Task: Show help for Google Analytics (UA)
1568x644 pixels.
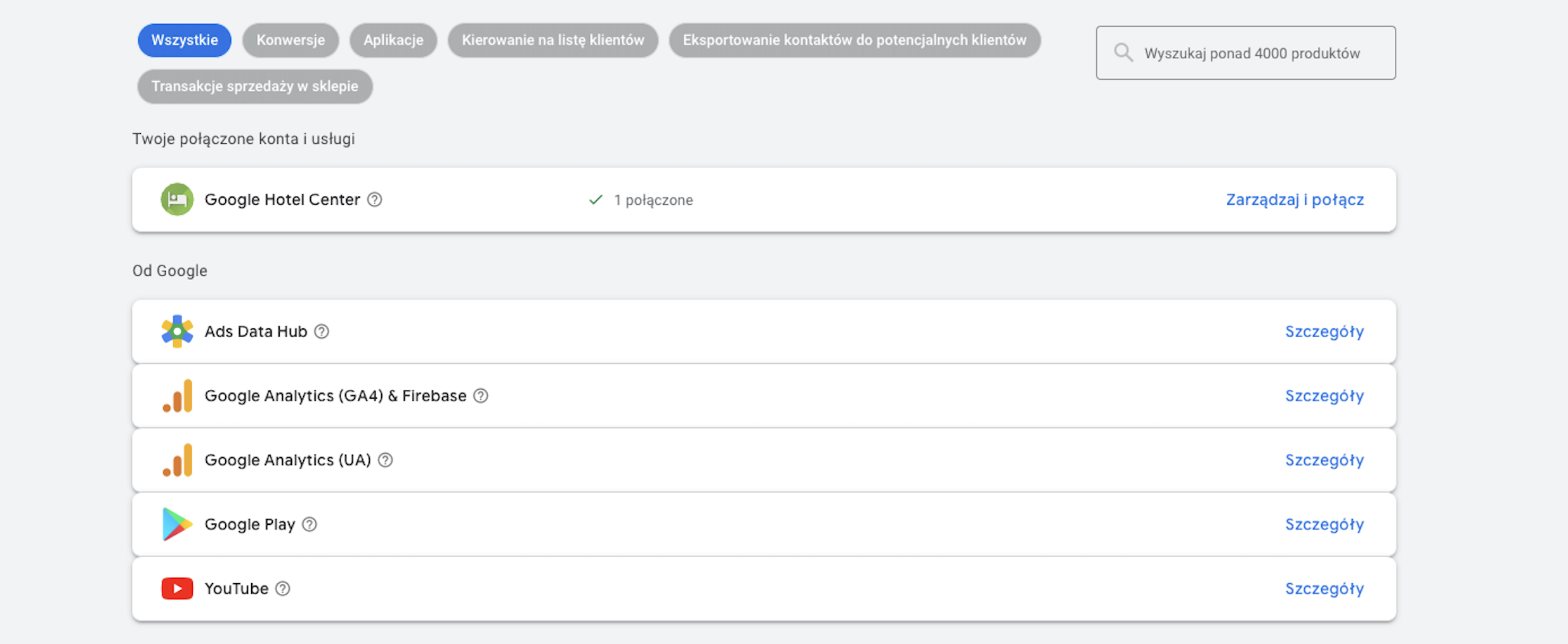Action: click(385, 460)
